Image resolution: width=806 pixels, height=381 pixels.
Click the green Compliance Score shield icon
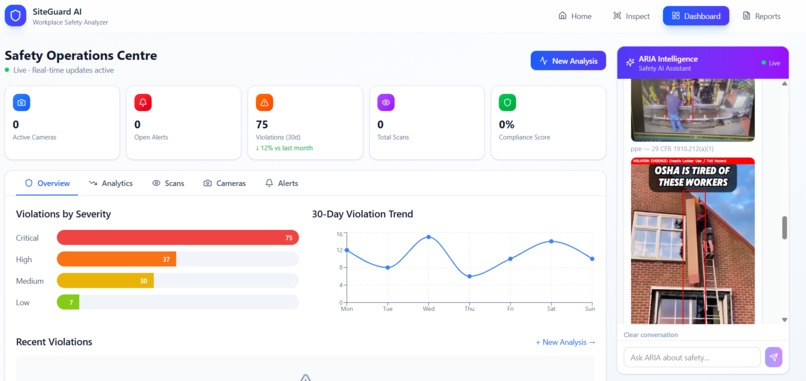click(x=507, y=102)
